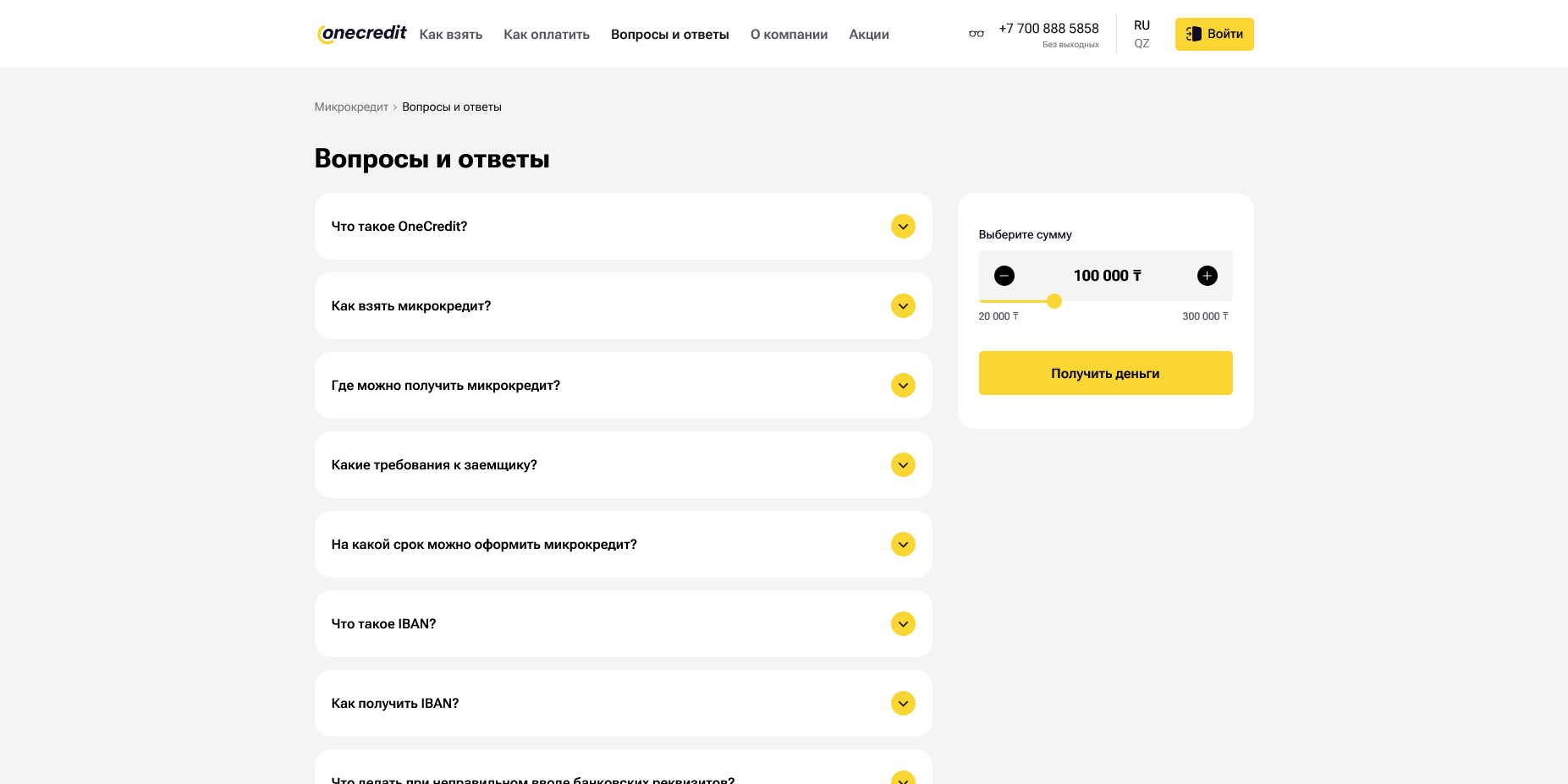Click the '300 000 ₸' maximum amount label

[1205, 316]
